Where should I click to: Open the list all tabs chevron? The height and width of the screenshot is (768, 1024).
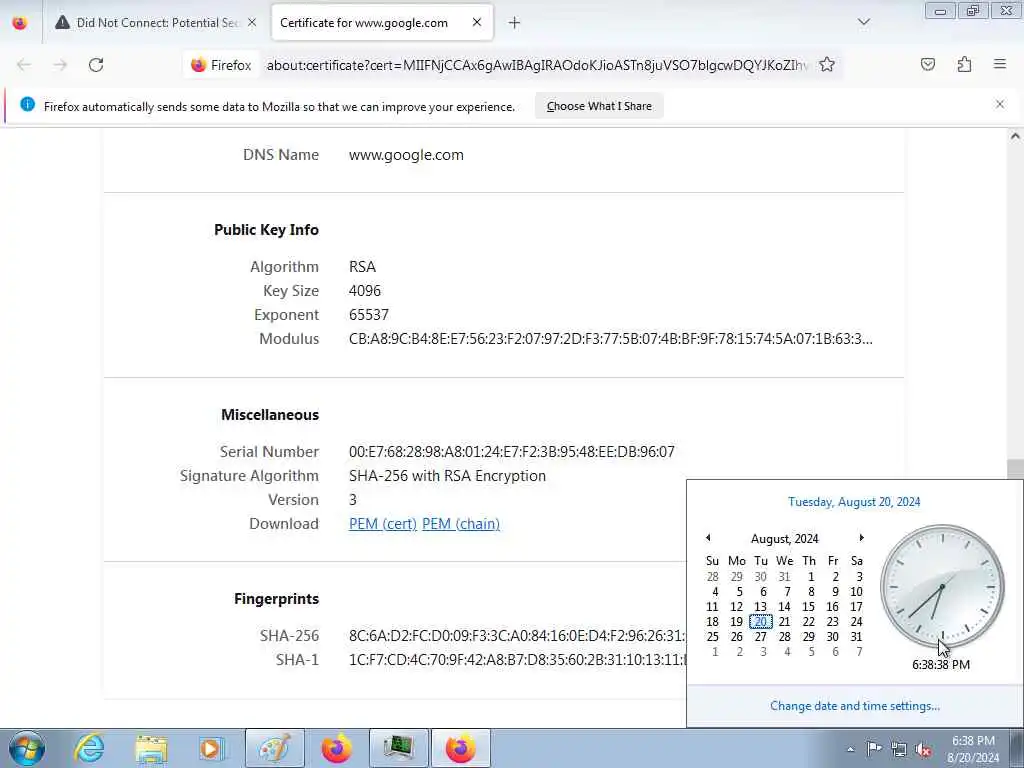[x=864, y=22]
